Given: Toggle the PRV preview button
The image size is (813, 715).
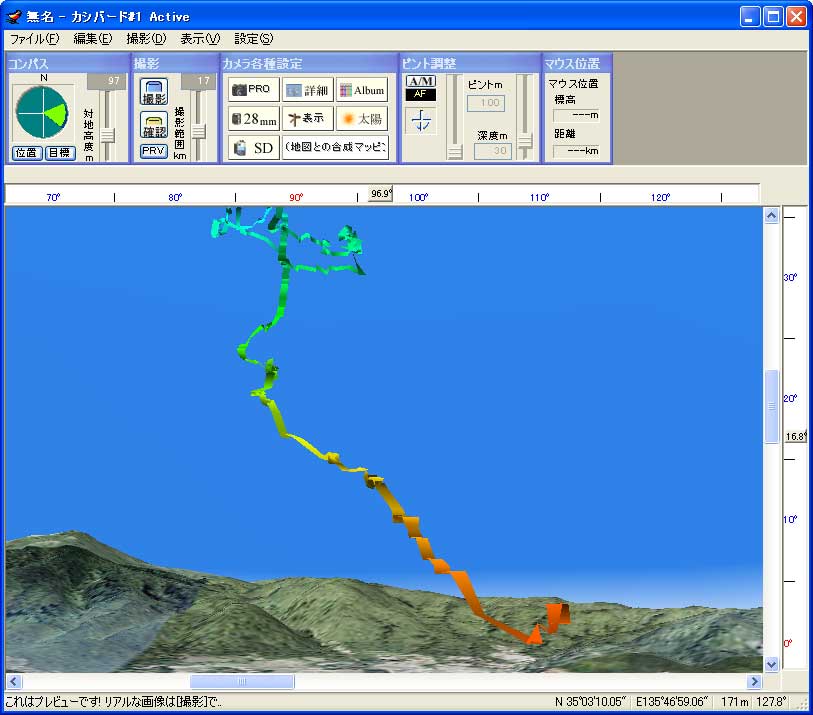Looking at the screenshot, I should [153, 151].
